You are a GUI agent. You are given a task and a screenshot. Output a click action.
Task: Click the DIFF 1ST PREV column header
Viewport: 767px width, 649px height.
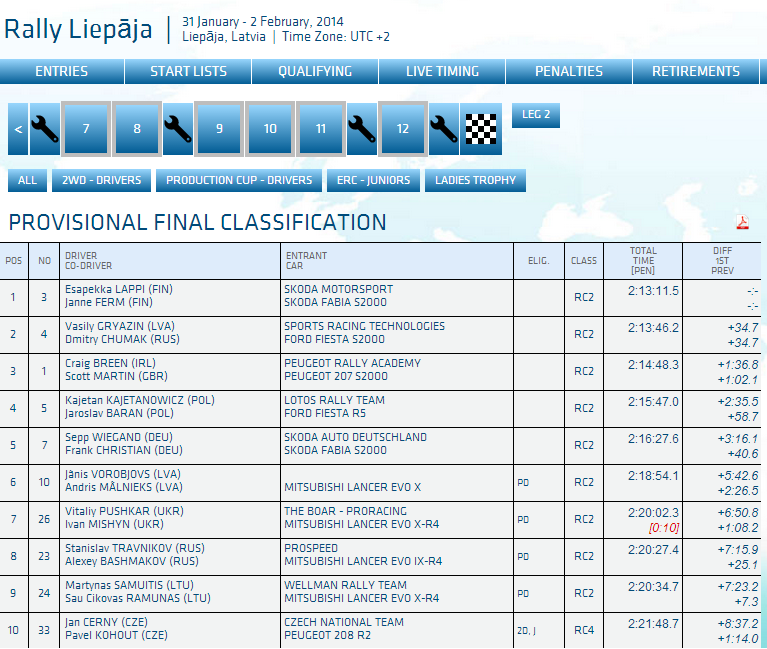[722, 261]
